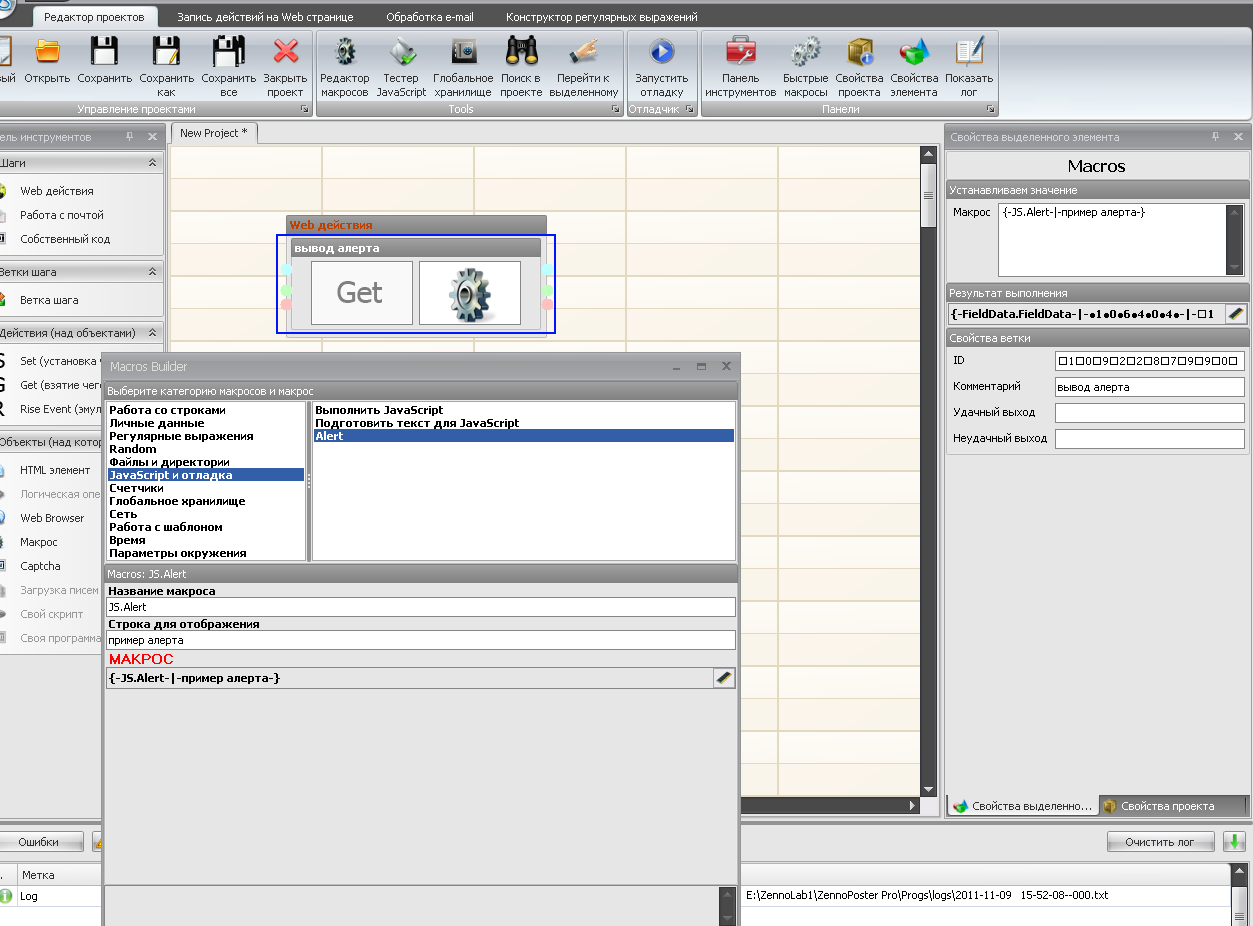Collapse the Шаги section in tools panel

pos(152,162)
